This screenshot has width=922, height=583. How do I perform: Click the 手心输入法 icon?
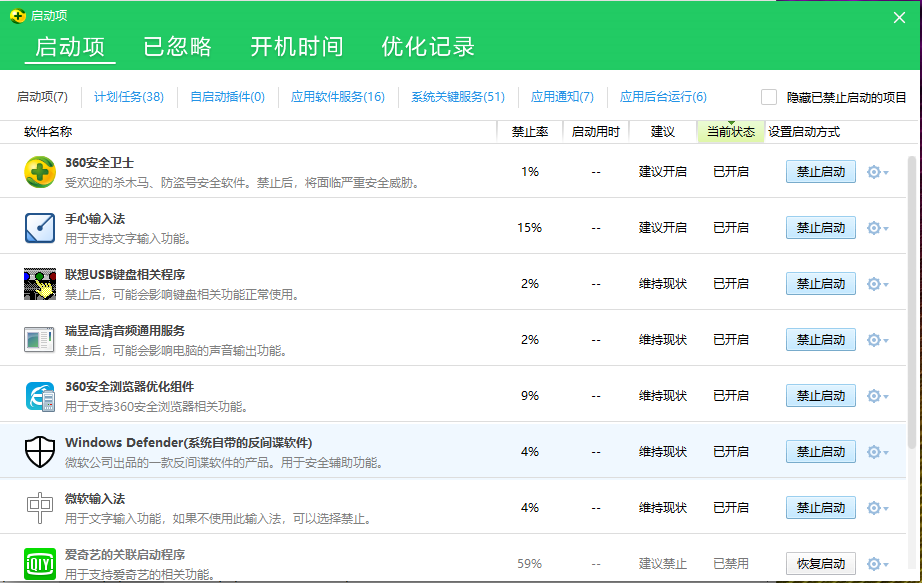point(40,228)
